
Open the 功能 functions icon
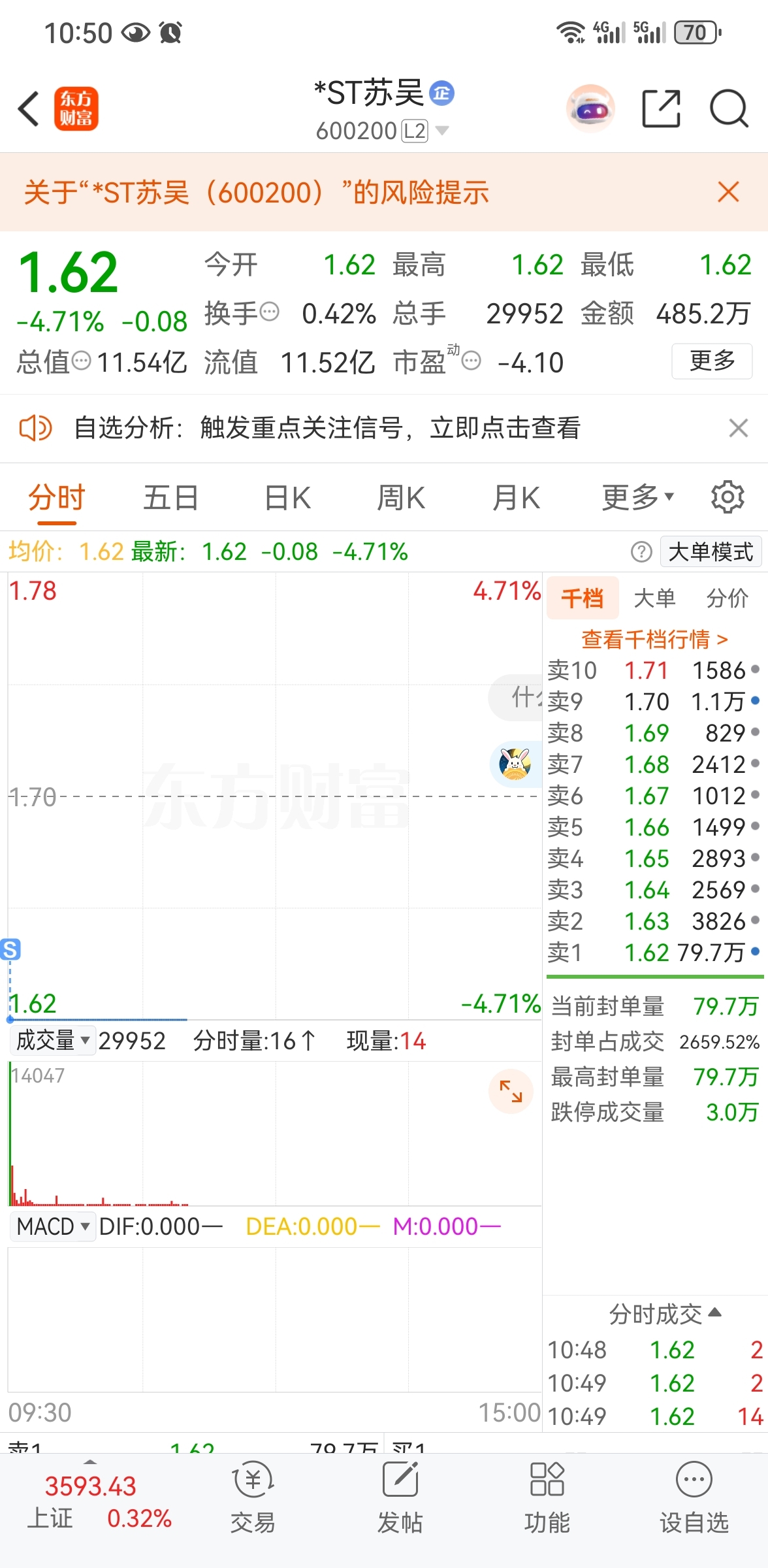(547, 1499)
